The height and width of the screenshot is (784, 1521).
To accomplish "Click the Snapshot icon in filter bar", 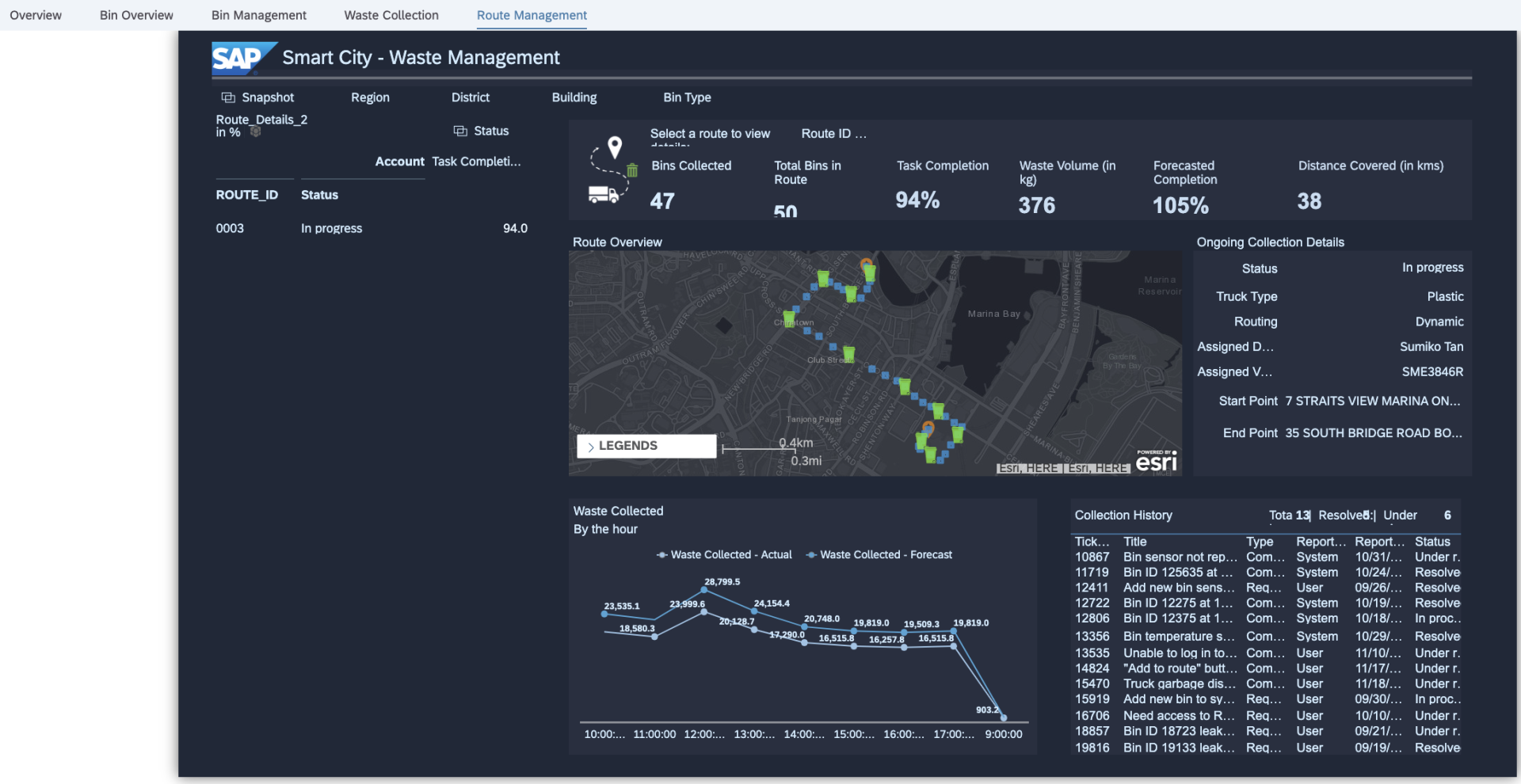I will coord(228,97).
